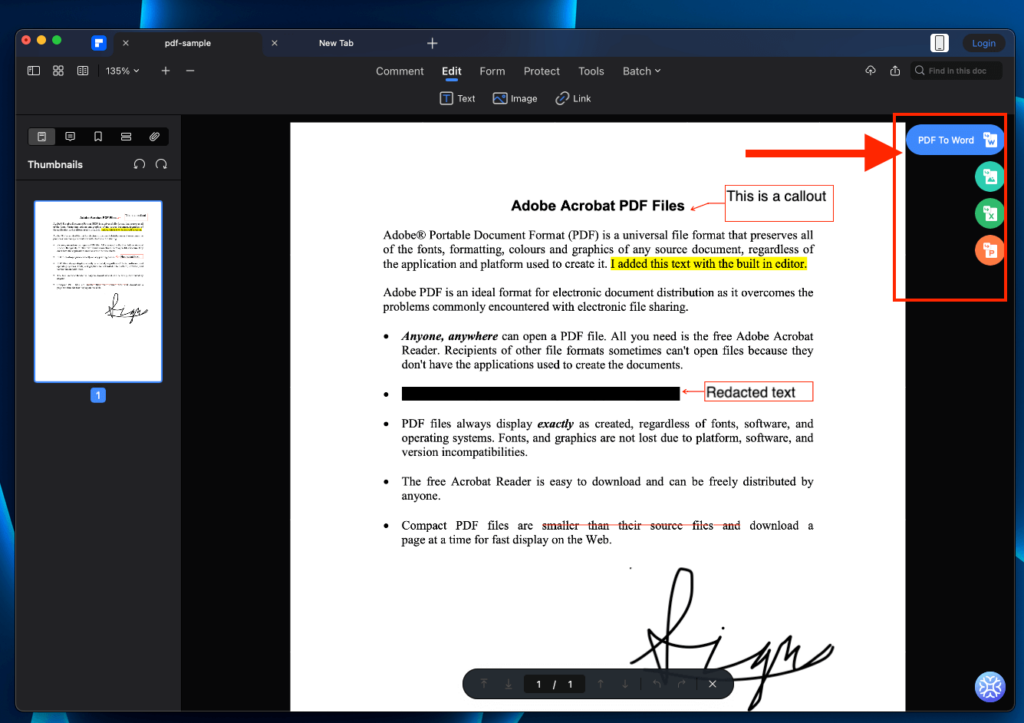Click the share icon in the top toolbar
The height and width of the screenshot is (723, 1024).
point(895,71)
